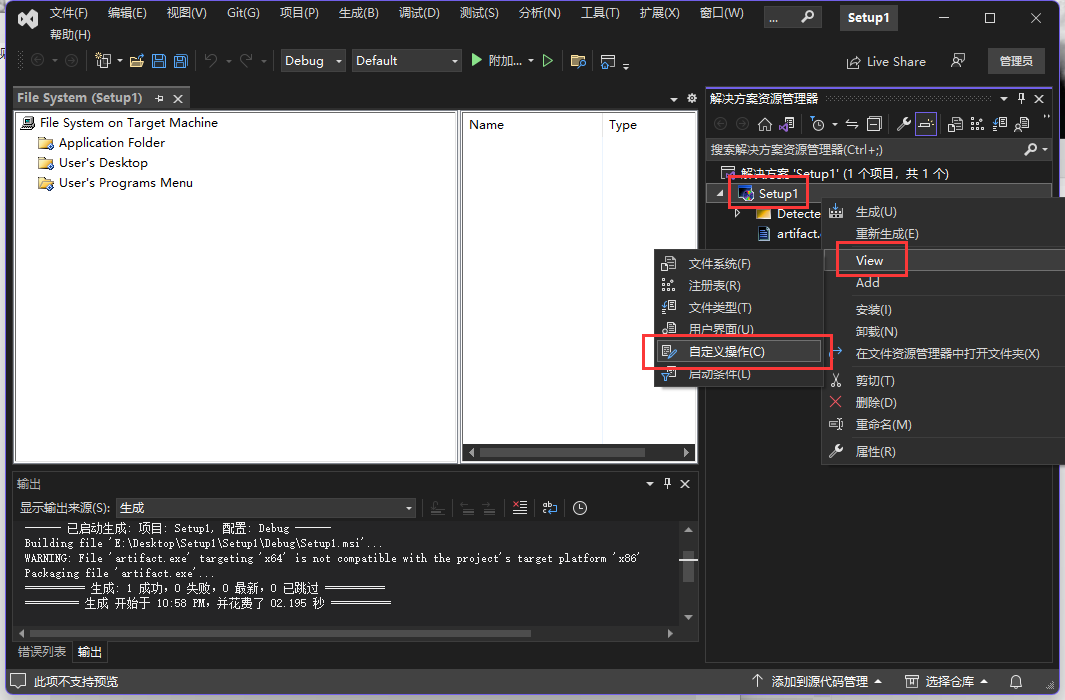Image resolution: width=1065 pixels, height=700 pixels.
Task: Click Collapse All icon in Solution Explorer
Action: pos(874,124)
